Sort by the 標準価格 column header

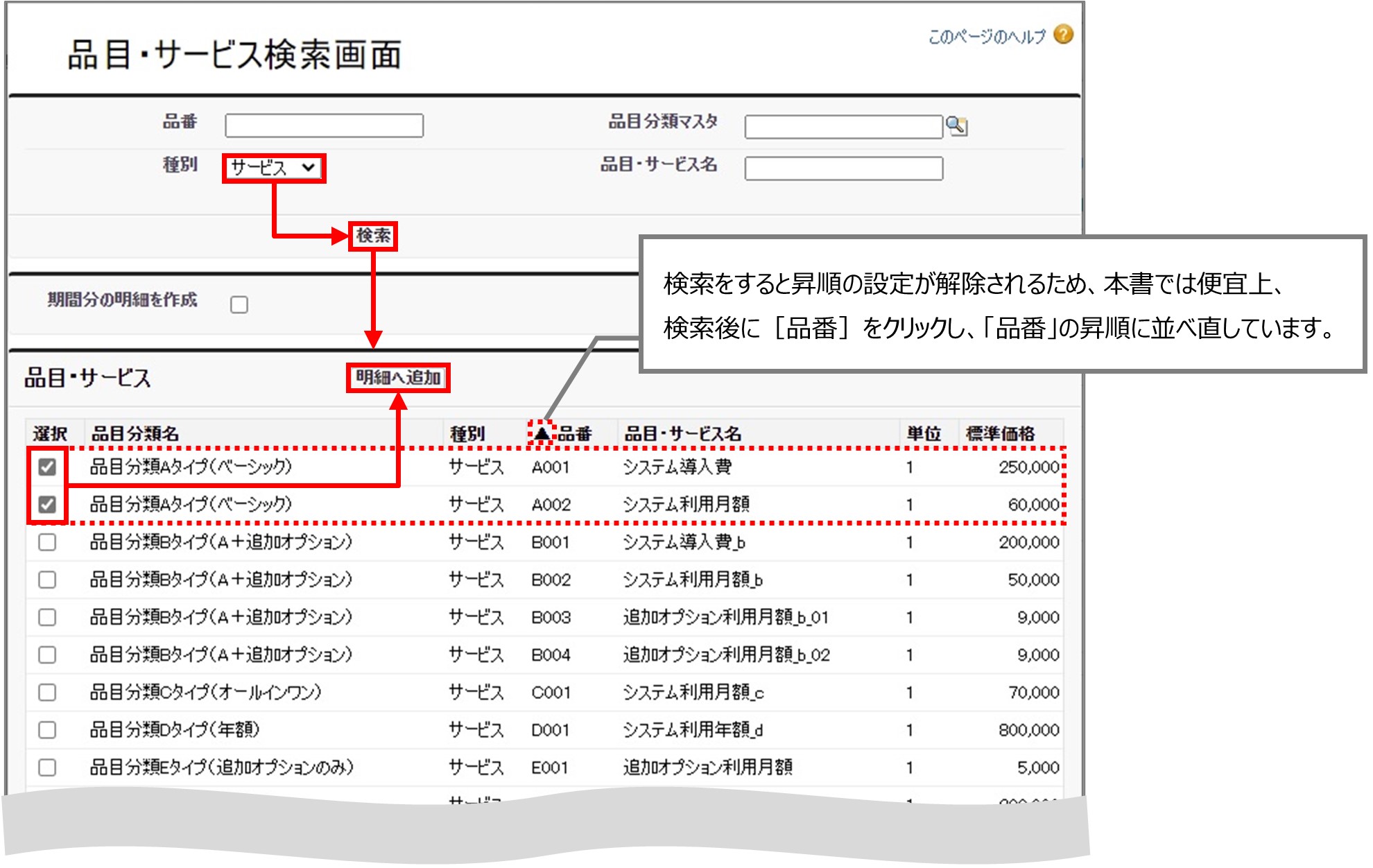click(x=999, y=434)
